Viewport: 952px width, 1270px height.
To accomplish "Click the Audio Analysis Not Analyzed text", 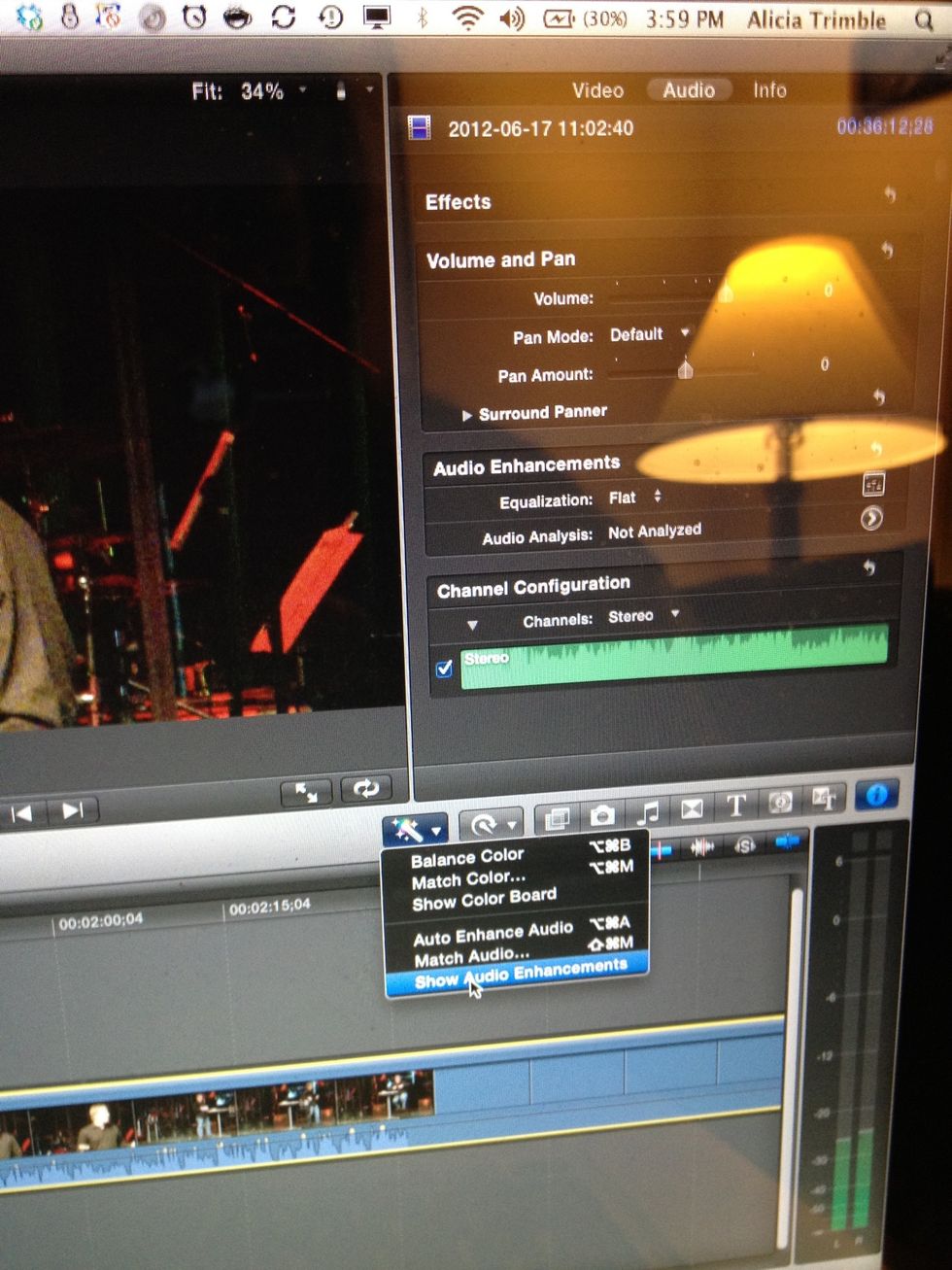I will (654, 532).
